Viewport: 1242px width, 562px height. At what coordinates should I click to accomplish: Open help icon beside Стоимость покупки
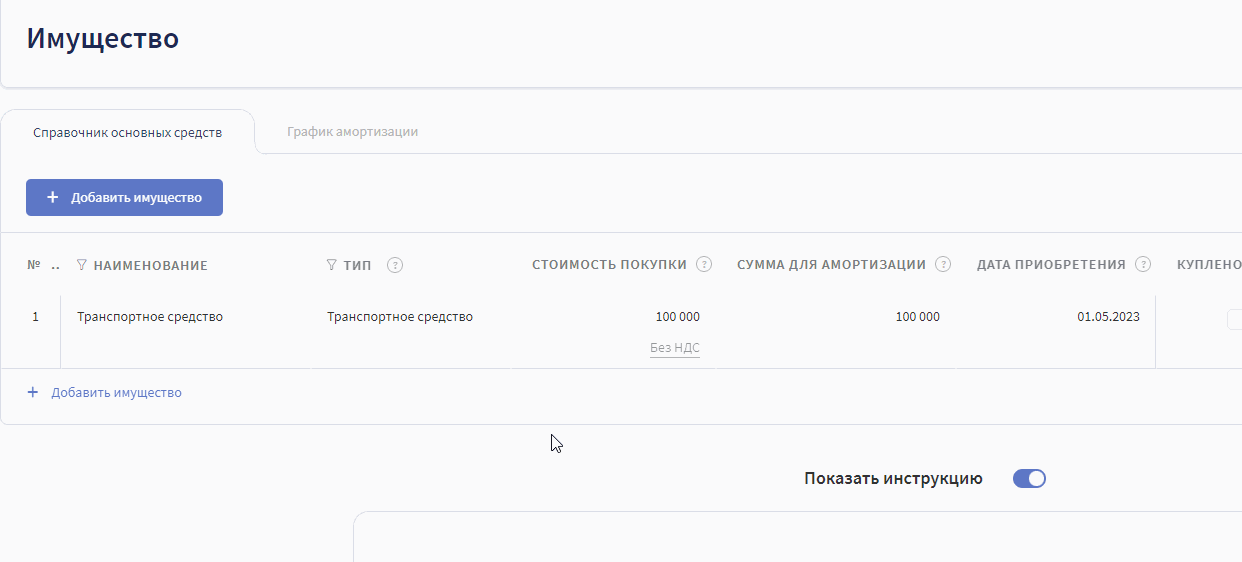[704, 265]
